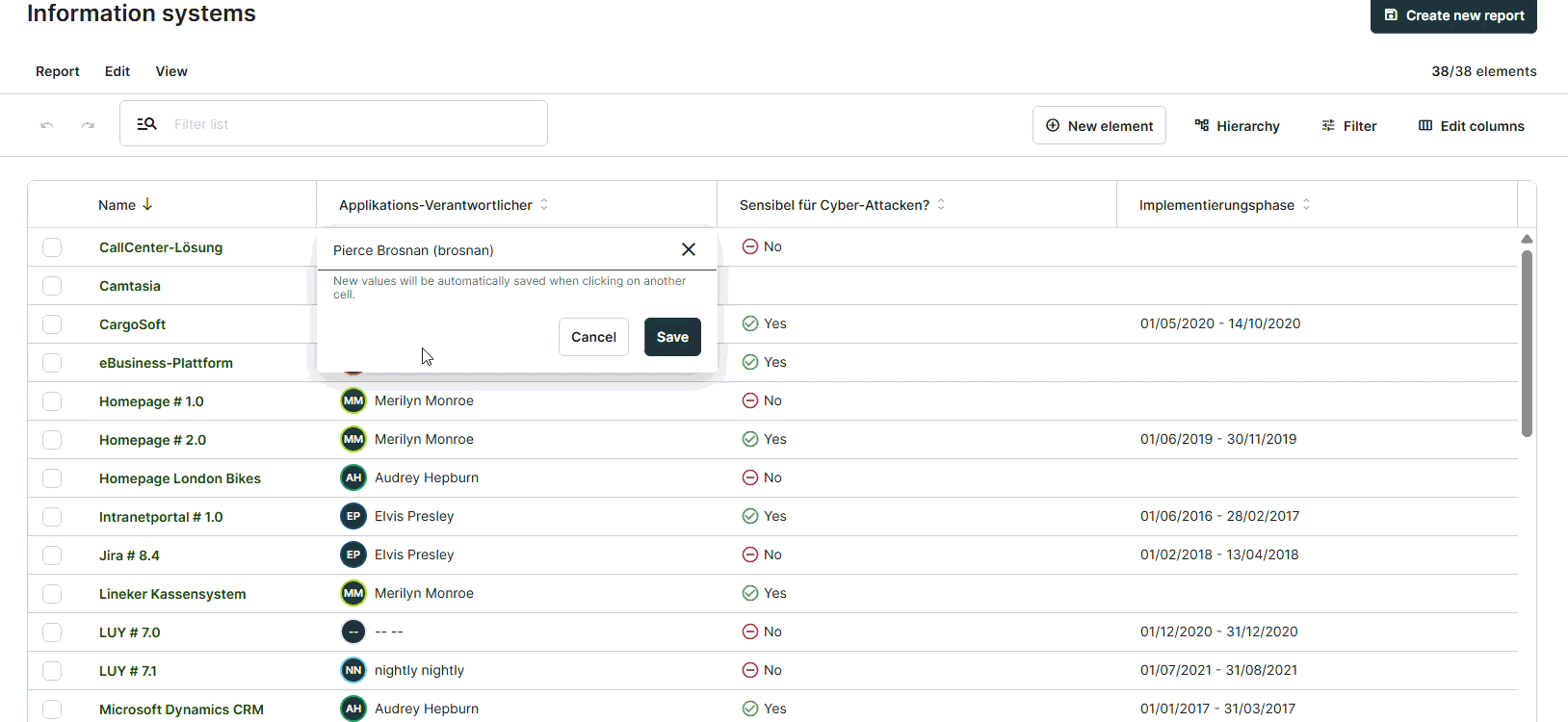Open the CargoSoft link
Viewport: 1568px width, 722px height.
click(133, 324)
